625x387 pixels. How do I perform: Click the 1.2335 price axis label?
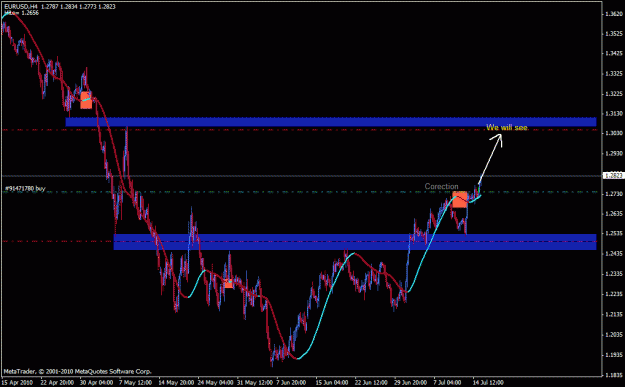[x=613, y=274]
